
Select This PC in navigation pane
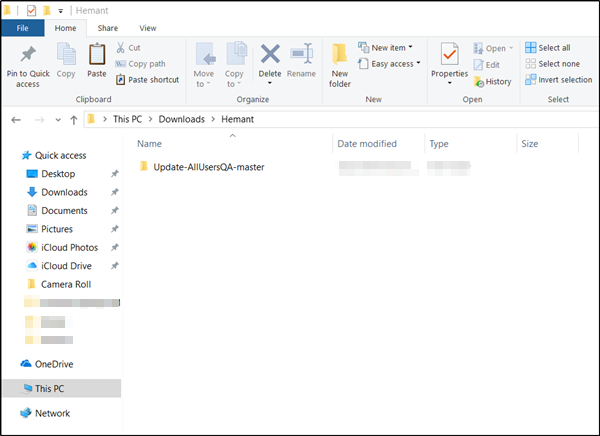click(x=62, y=388)
